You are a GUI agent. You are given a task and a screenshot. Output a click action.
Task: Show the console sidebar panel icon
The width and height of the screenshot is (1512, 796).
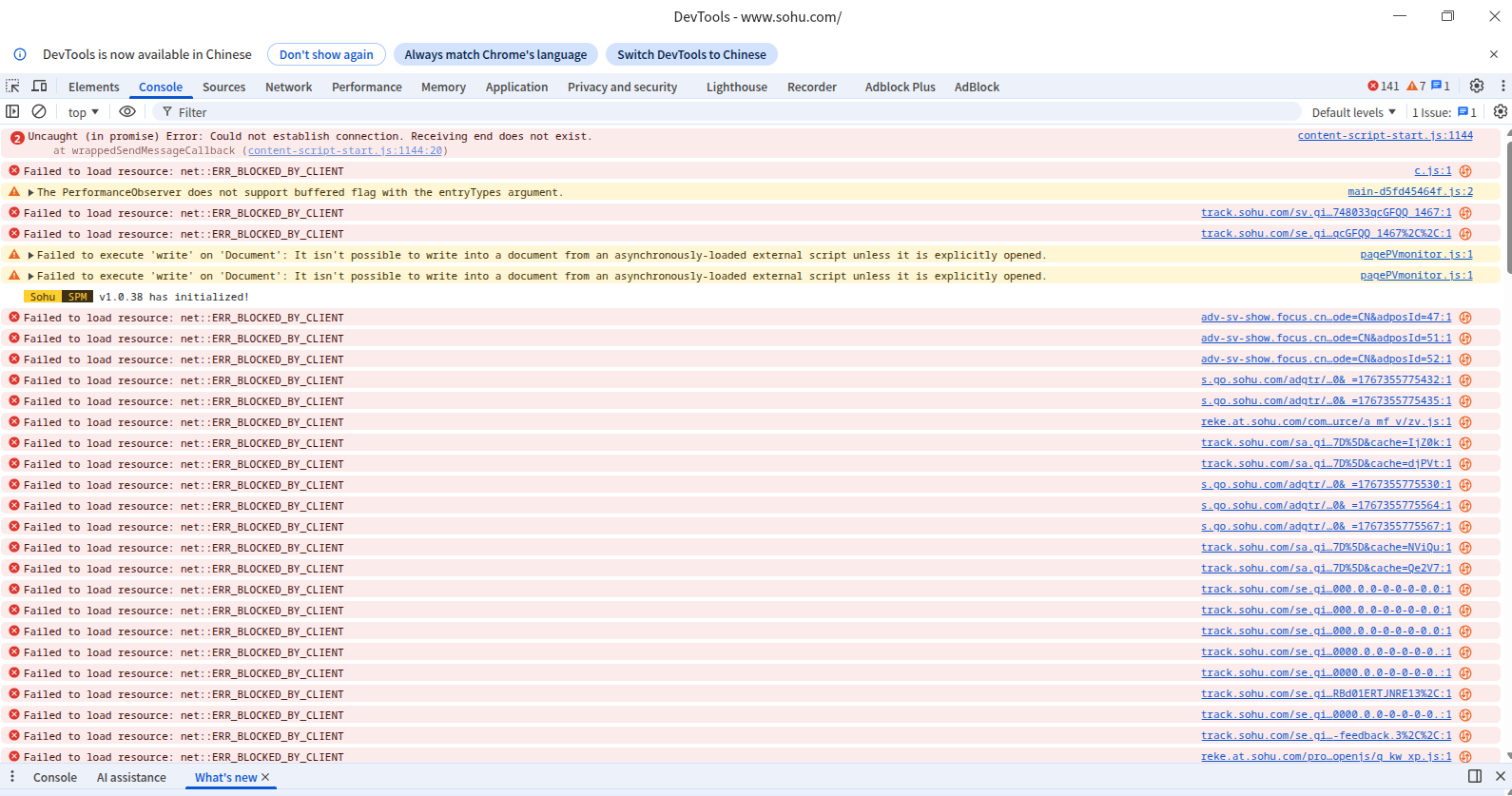[x=12, y=112]
